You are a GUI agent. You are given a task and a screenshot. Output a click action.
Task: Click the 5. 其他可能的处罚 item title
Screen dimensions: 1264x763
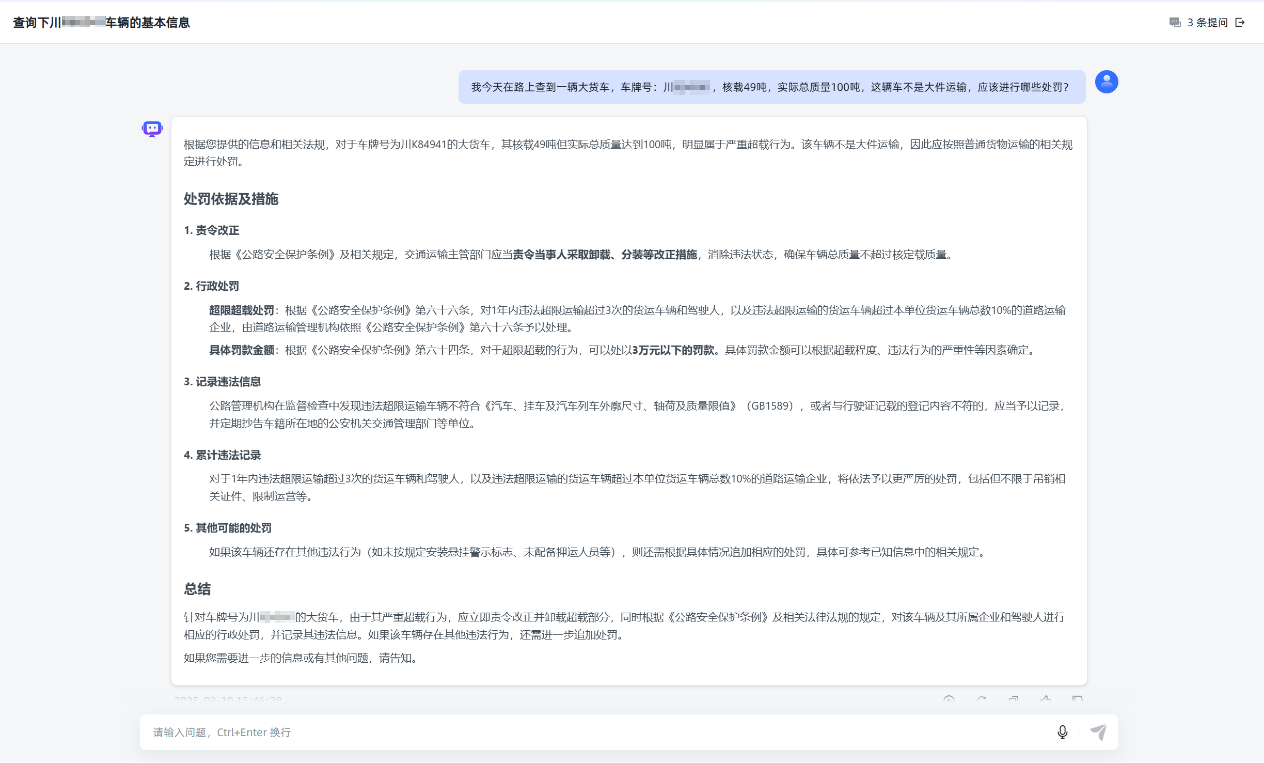(x=227, y=528)
